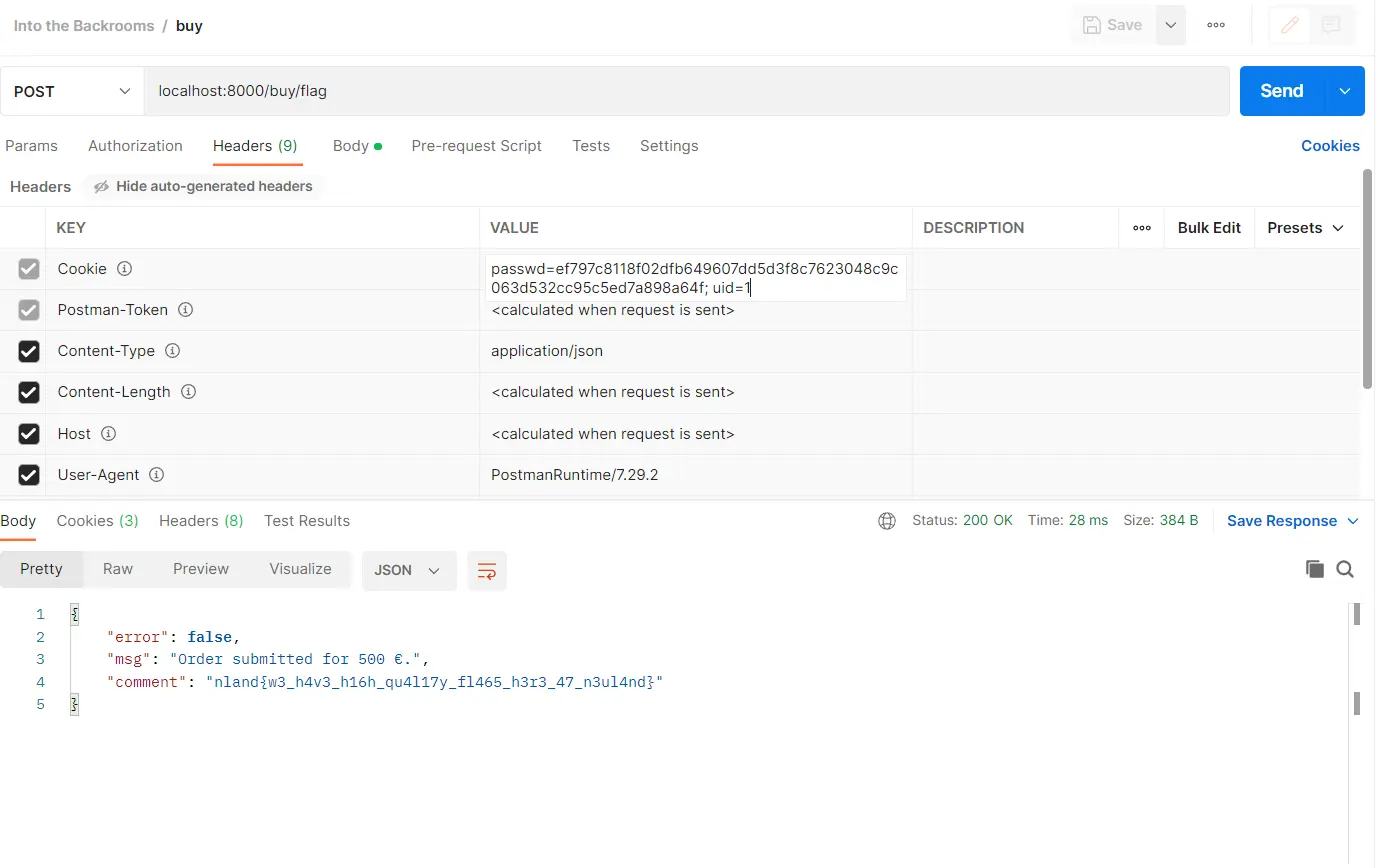Open the comments icon panel
Image resolution: width=1381 pixels, height=868 pixels.
tap(1331, 26)
